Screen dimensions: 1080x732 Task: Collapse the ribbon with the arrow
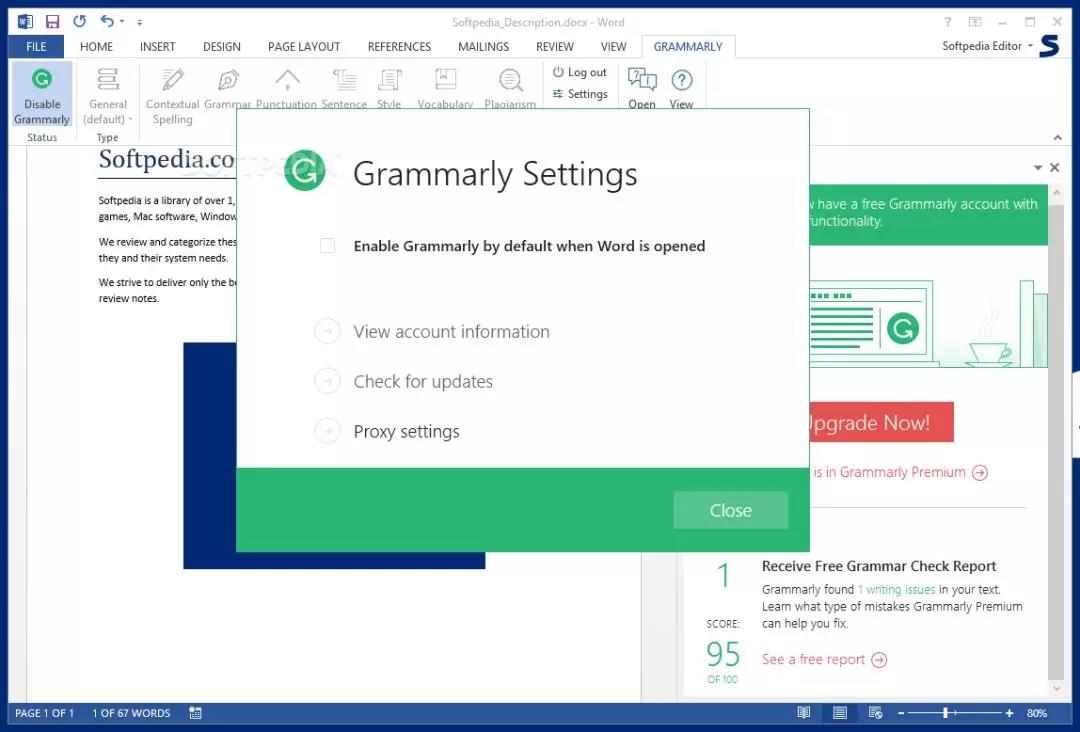coord(1057,138)
